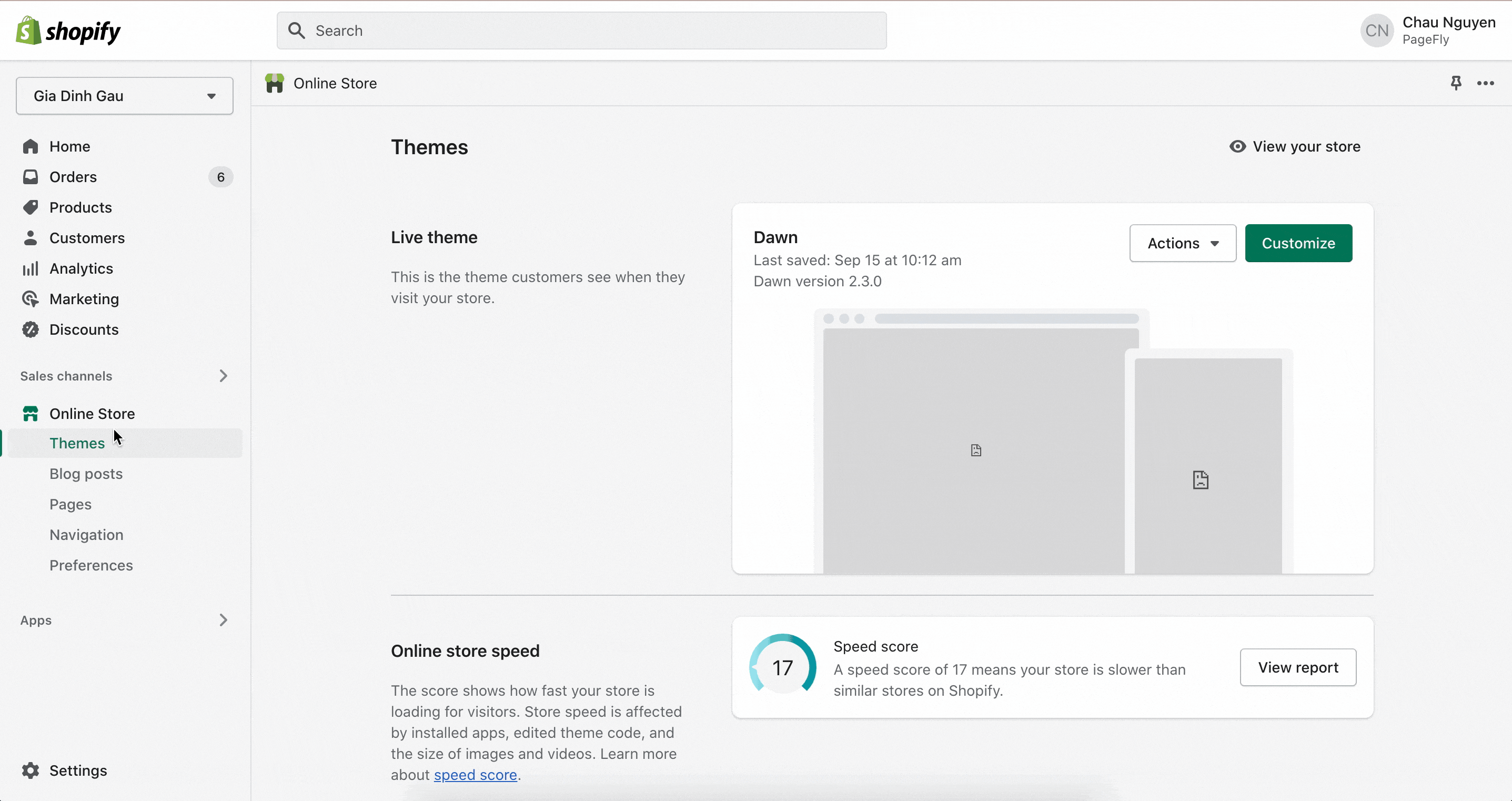Expand the Apps chevron

(x=223, y=620)
